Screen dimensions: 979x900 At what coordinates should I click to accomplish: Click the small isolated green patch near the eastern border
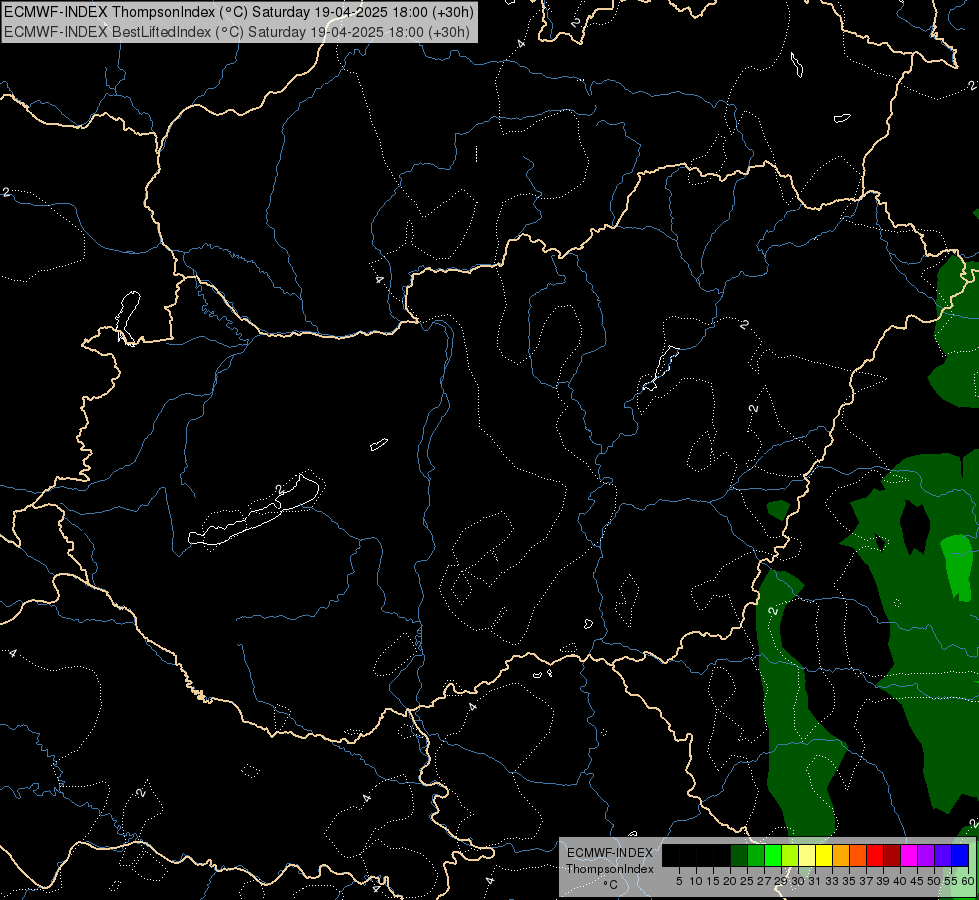778,510
